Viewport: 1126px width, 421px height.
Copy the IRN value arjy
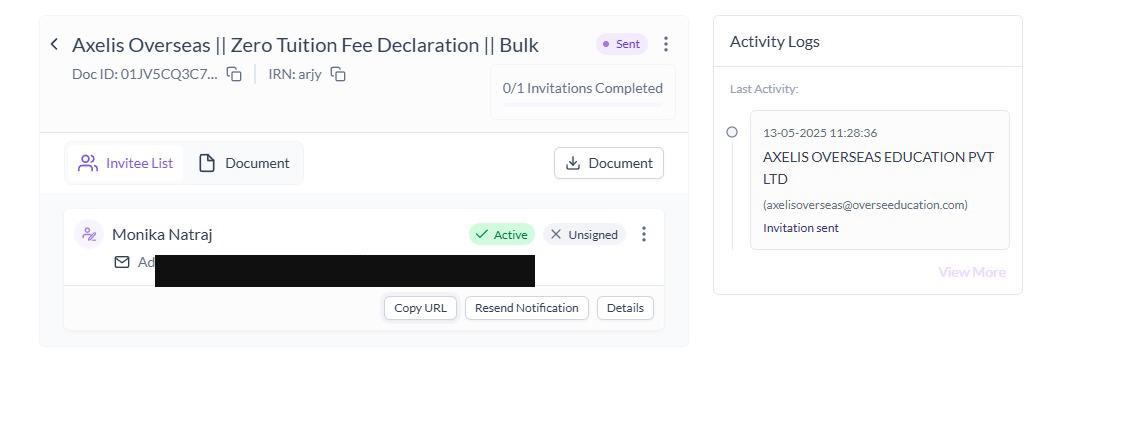coord(338,74)
